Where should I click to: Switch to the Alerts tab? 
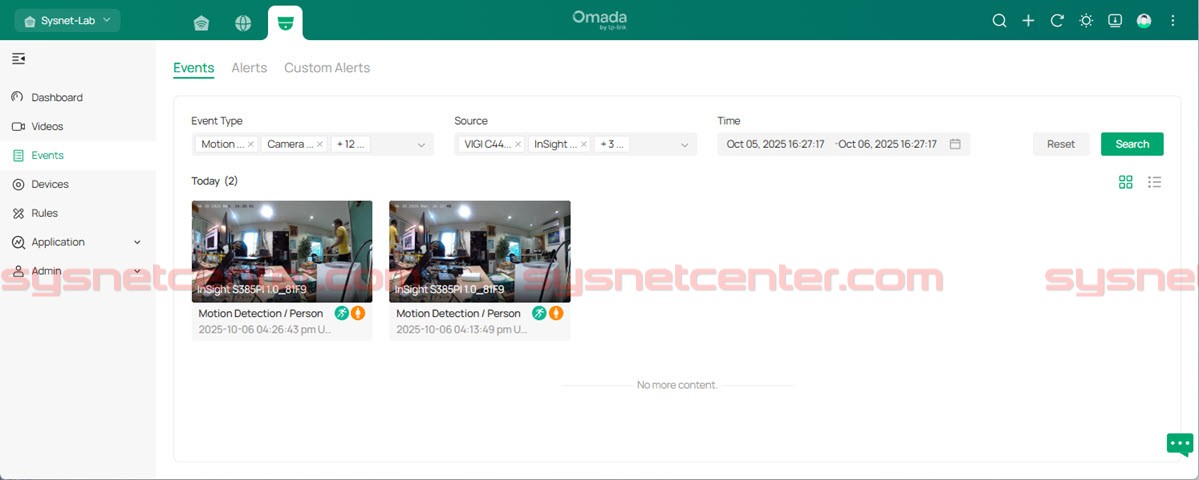pos(249,68)
